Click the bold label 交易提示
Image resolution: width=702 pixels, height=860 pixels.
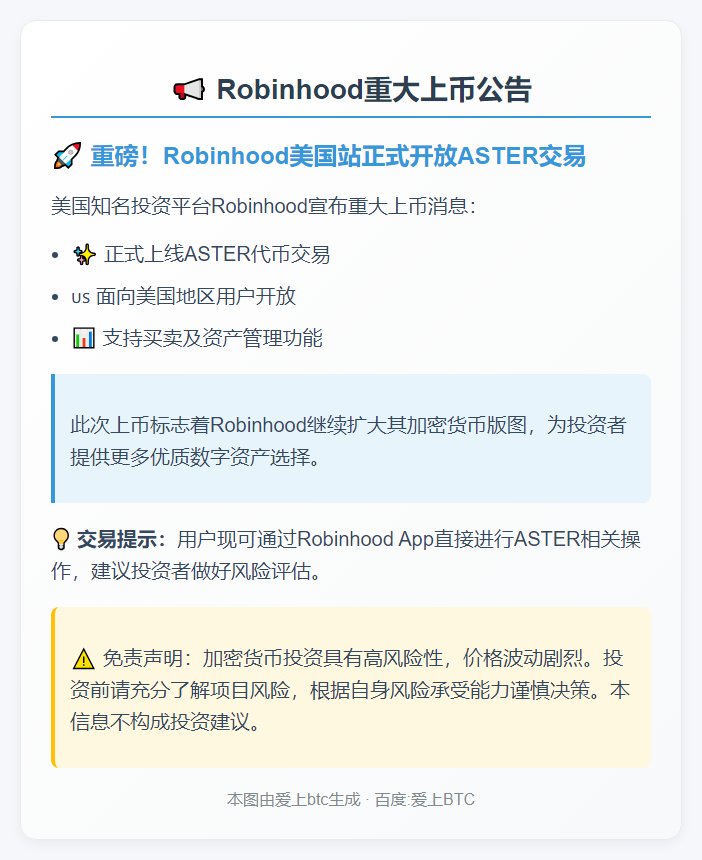[x=121, y=539]
